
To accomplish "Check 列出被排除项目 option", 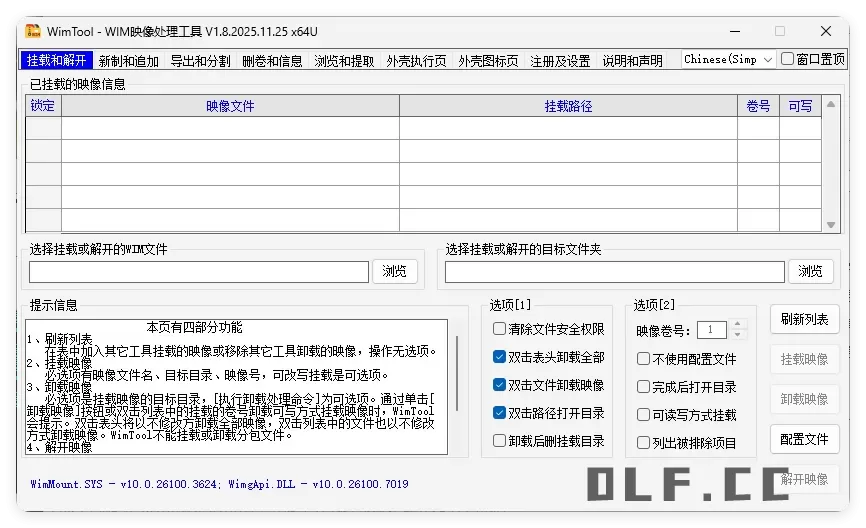I will pyautogui.click(x=643, y=442).
